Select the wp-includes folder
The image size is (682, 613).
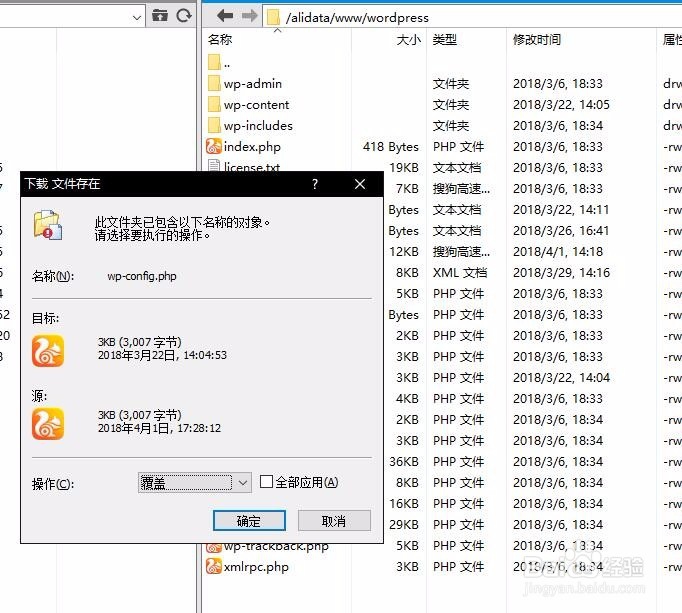(258, 126)
